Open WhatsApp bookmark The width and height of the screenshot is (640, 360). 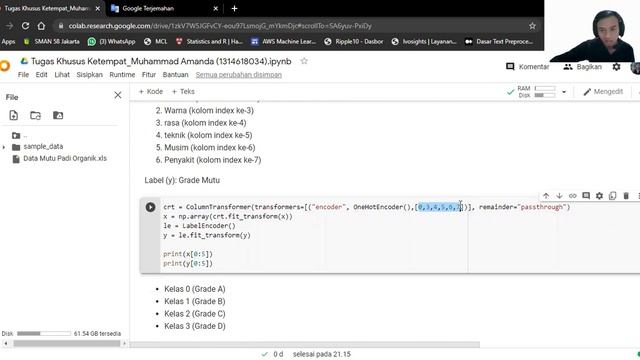pyautogui.click(x=111, y=41)
